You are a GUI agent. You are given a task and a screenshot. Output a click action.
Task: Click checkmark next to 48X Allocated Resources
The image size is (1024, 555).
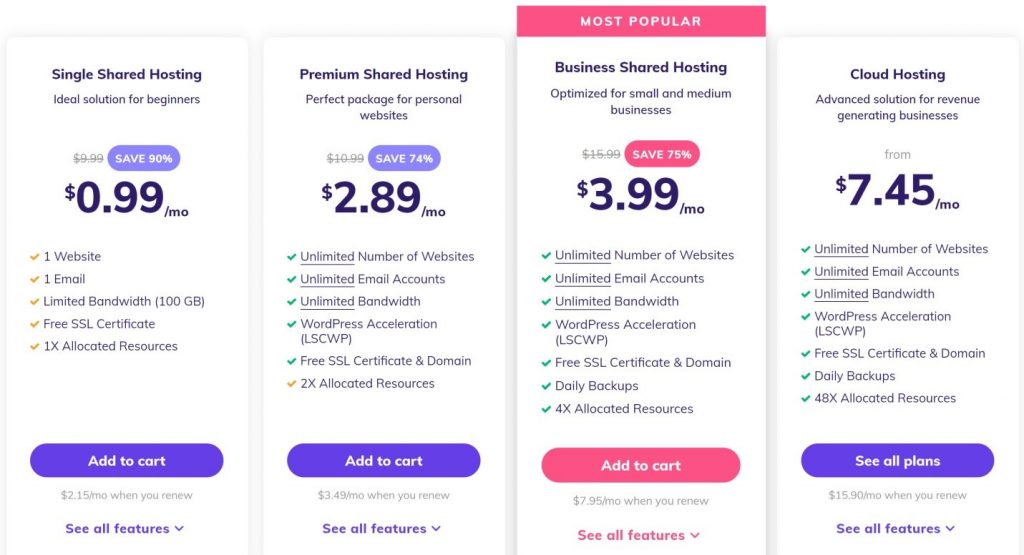pos(806,399)
